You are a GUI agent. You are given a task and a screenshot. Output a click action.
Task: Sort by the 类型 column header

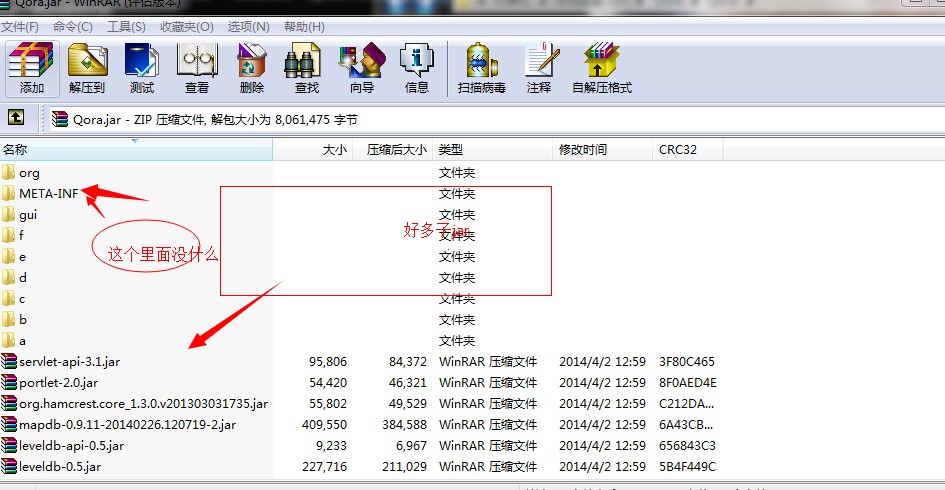[492, 149]
